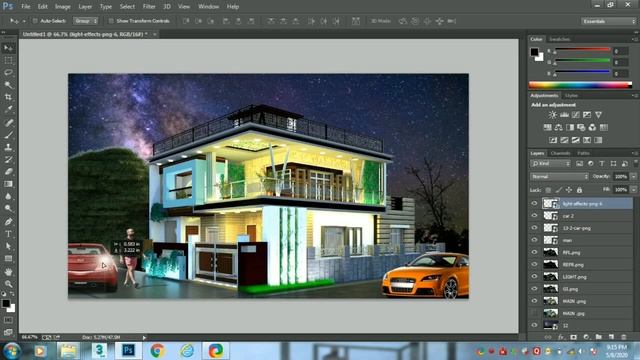The height and width of the screenshot is (360, 640).
Task: Switch to the Swatches tab
Action: [x=559, y=39]
